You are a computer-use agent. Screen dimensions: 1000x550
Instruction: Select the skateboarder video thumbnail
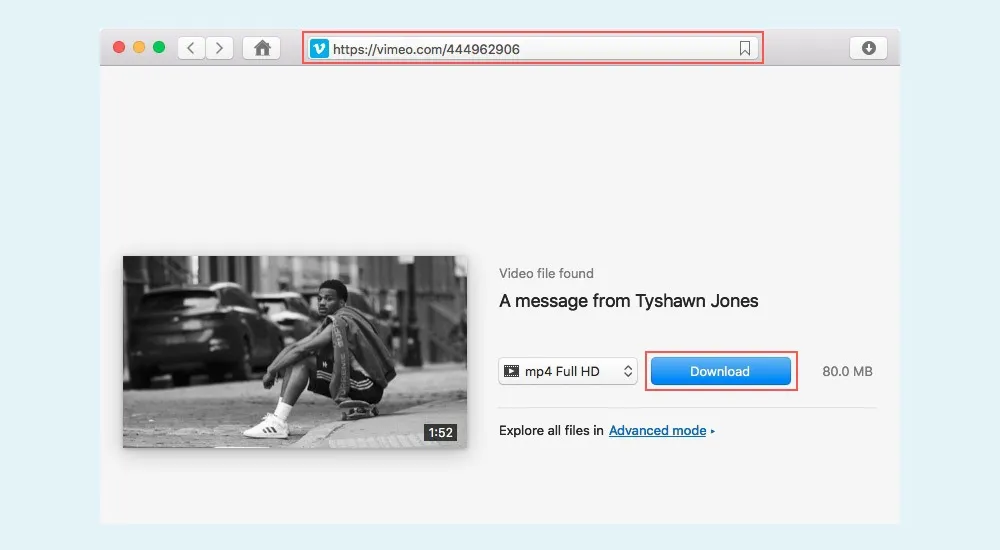coord(294,350)
